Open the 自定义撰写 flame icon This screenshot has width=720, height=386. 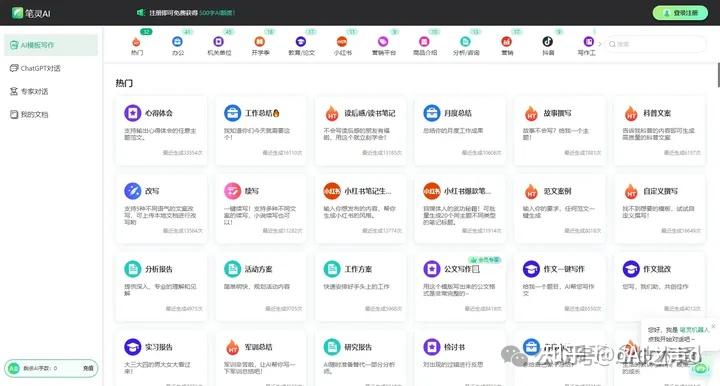click(631, 191)
